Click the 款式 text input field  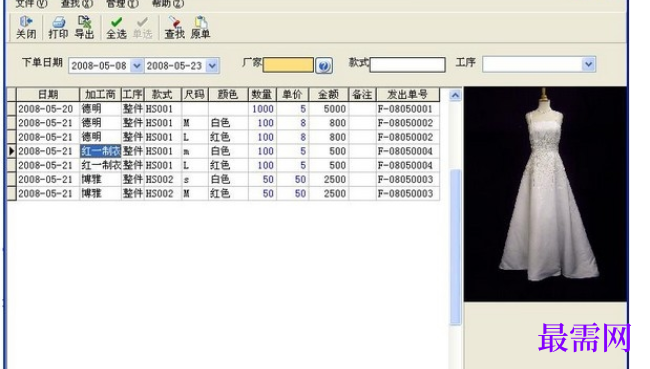[x=407, y=65]
